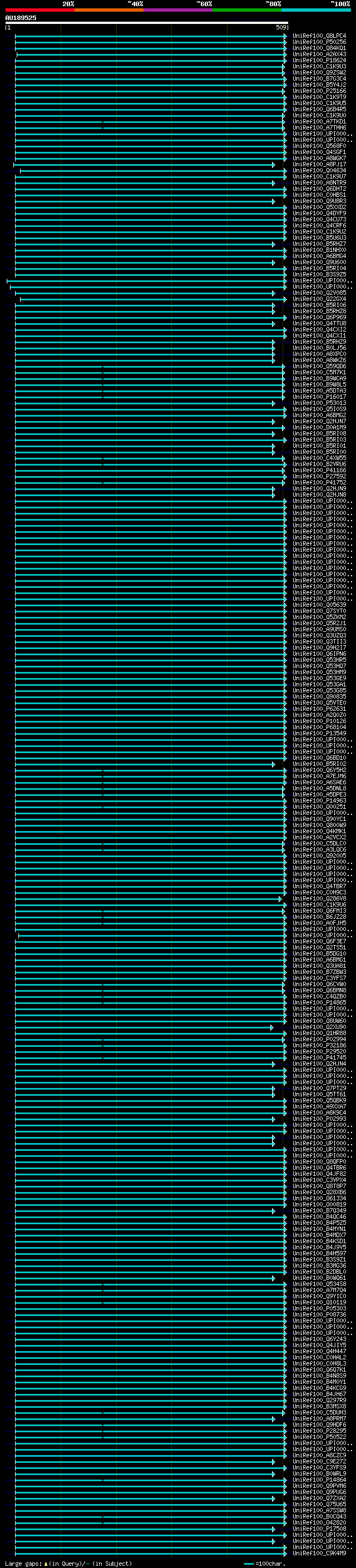Open UniRef100_A7THH6 alignment label
Image resolution: width=356 pixels, height=1568 pixels.
[319, 128]
